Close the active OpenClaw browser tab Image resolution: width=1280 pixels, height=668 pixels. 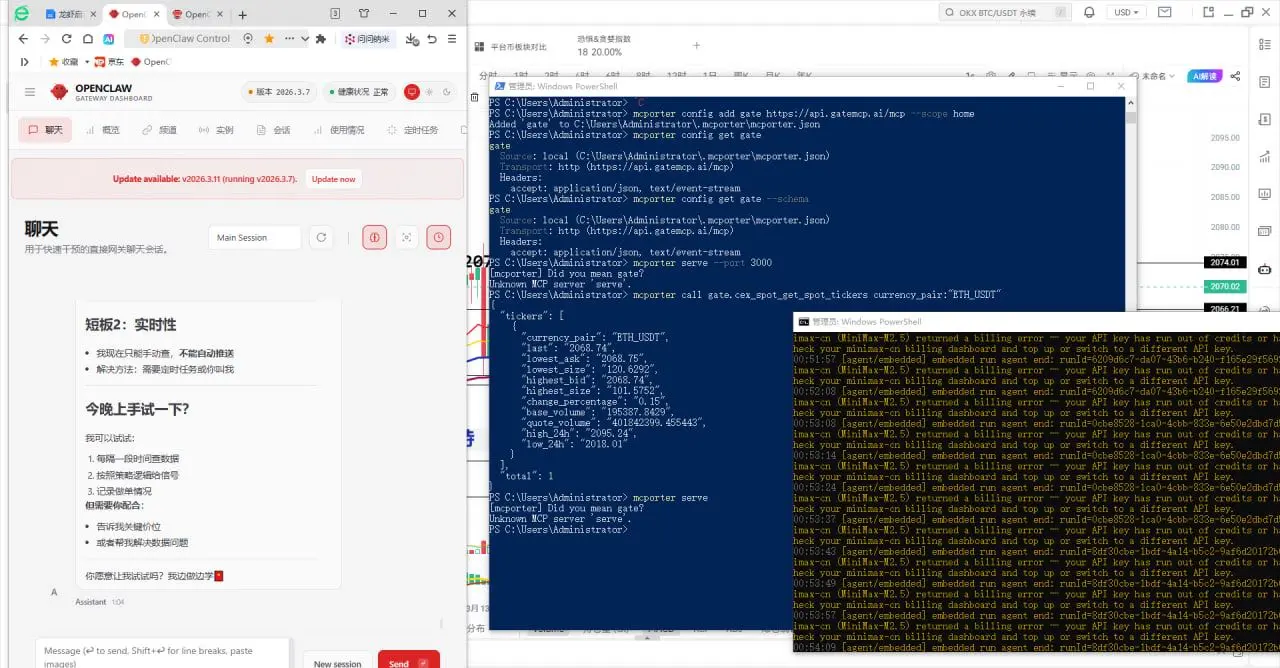click(156, 14)
